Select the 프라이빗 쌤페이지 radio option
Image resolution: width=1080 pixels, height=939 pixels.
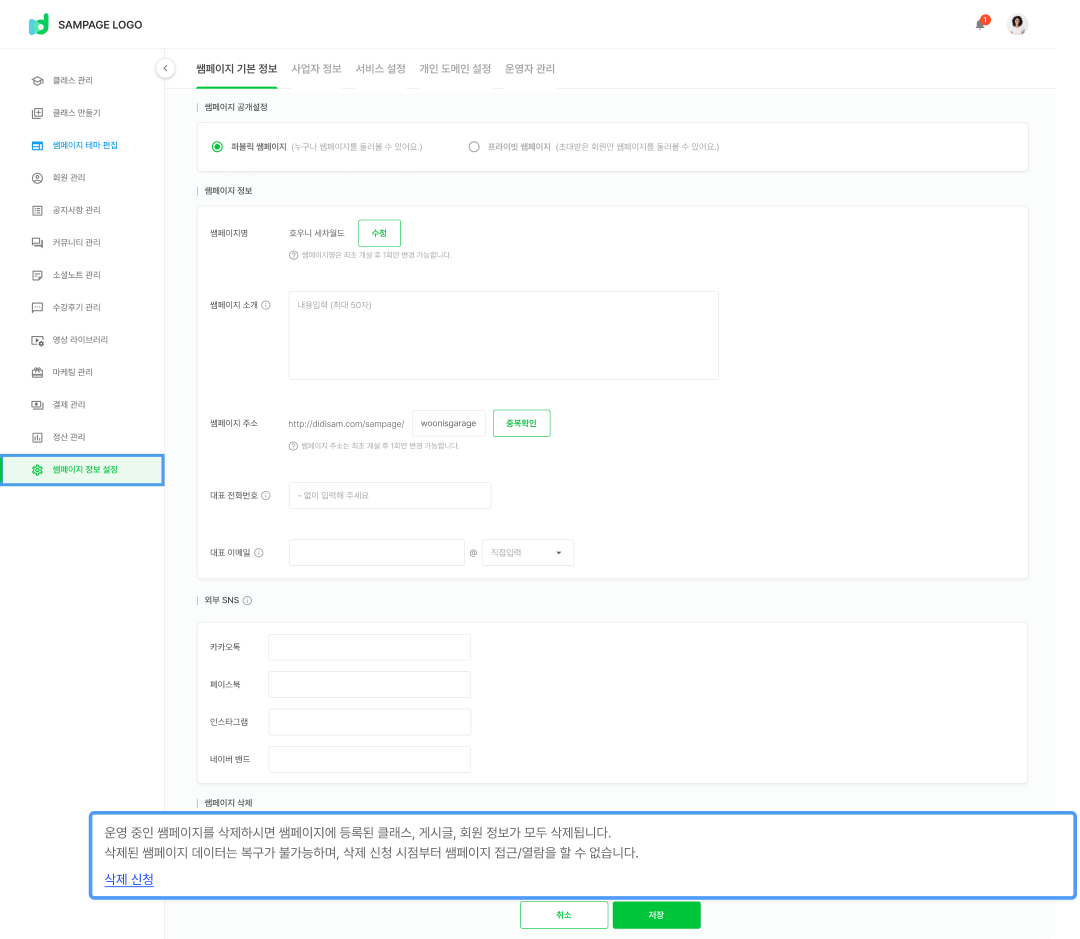[x=474, y=146]
